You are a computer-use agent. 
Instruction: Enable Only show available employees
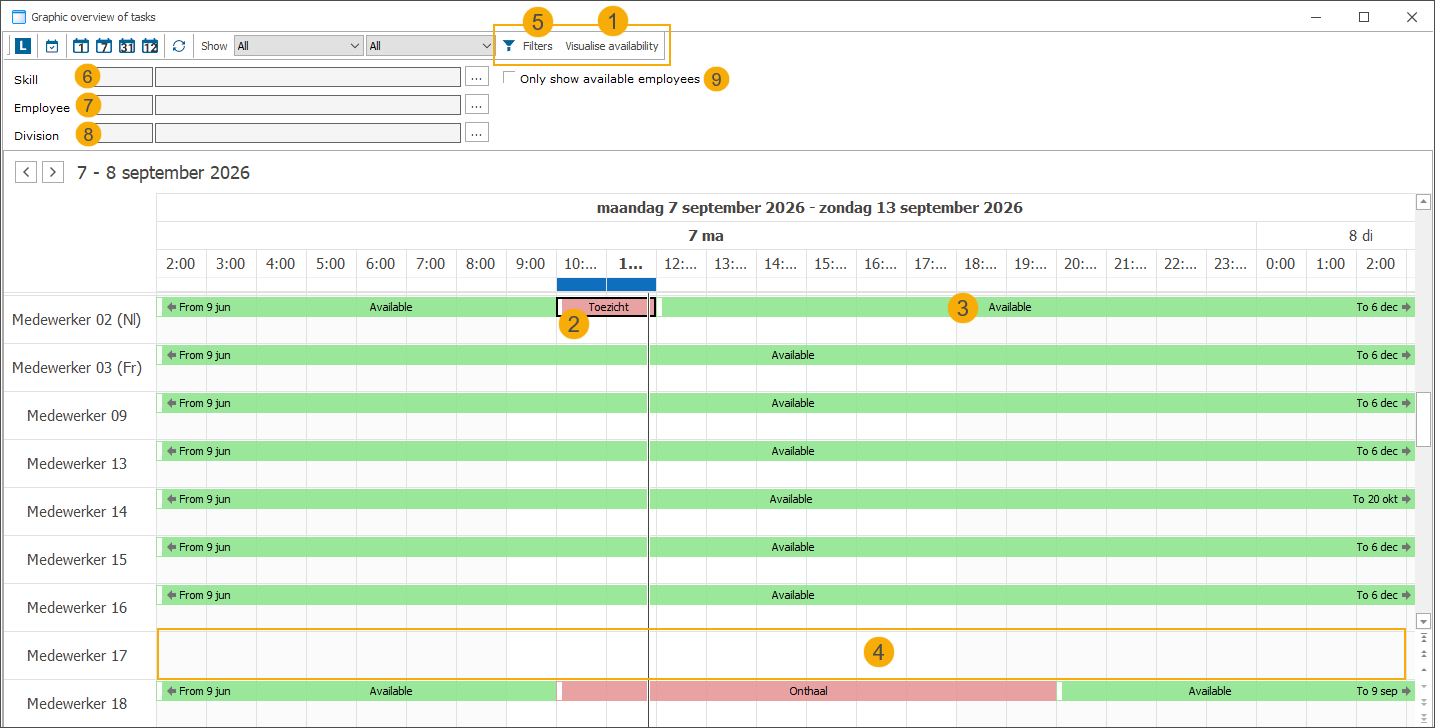[x=509, y=78]
